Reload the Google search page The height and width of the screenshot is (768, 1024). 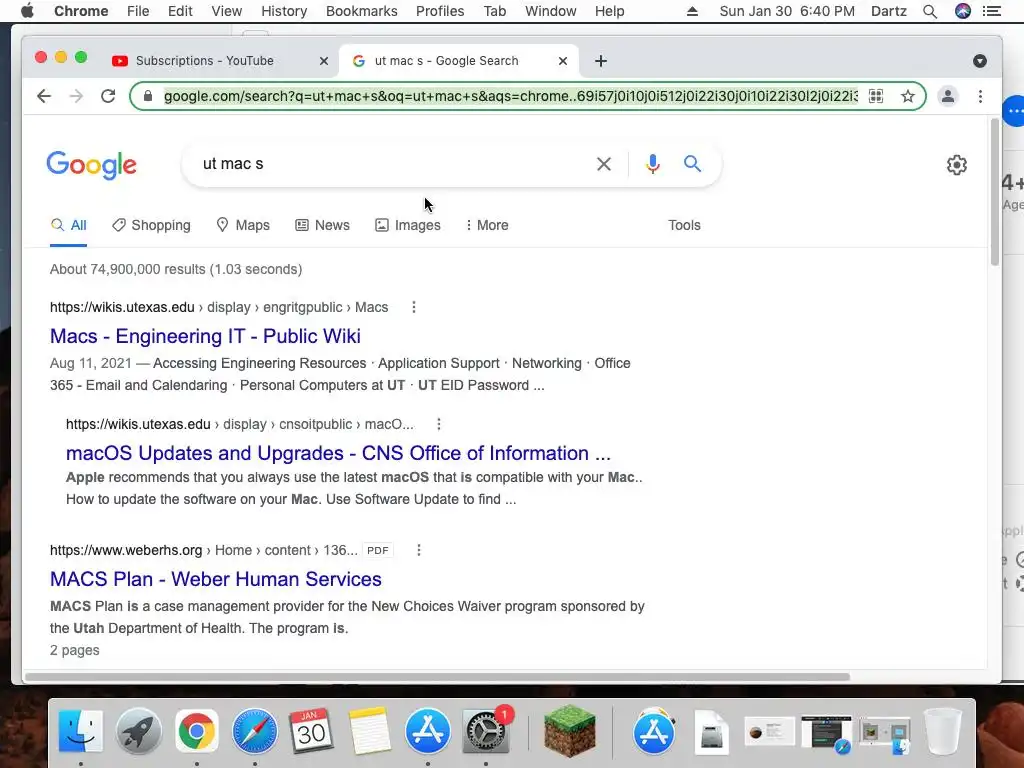(x=108, y=96)
